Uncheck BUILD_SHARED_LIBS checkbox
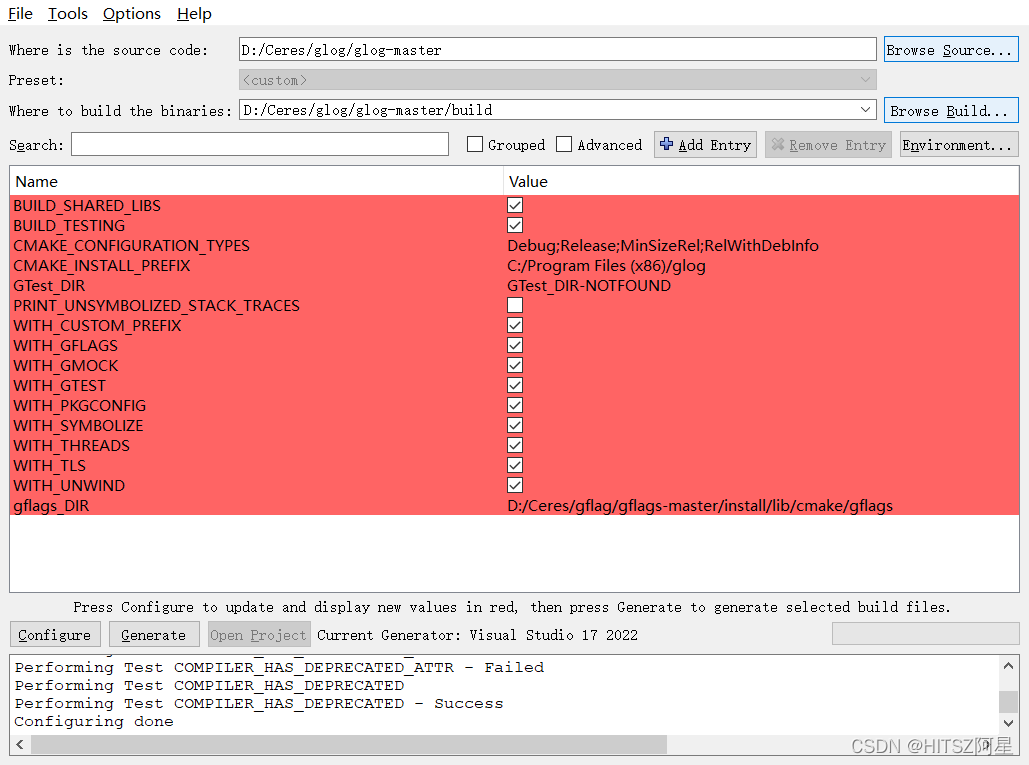This screenshot has width=1029, height=765. click(x=515, y=205)
